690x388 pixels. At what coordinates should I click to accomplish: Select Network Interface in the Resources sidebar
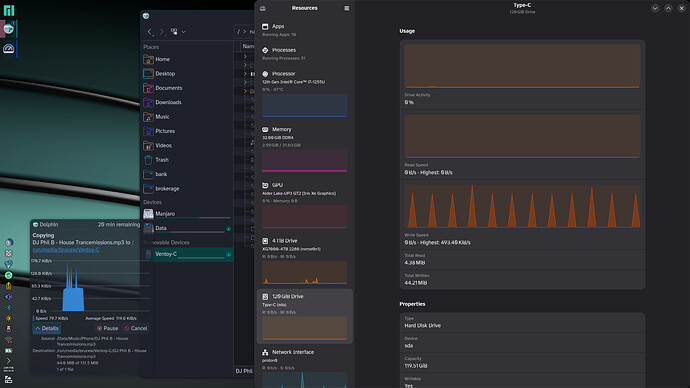click(305, 368)
